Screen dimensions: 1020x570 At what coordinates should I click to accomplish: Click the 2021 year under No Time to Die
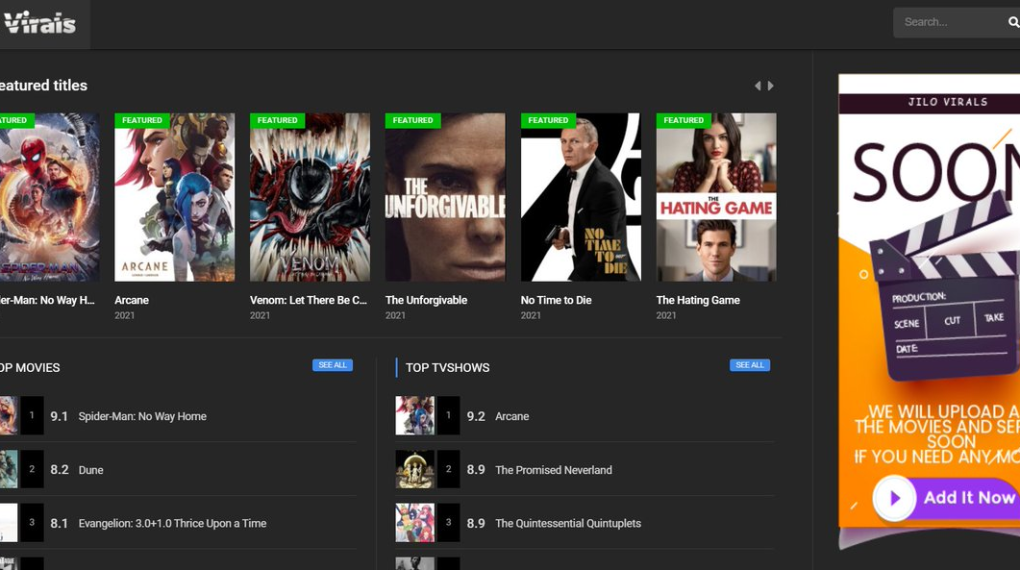pos(530,316)
